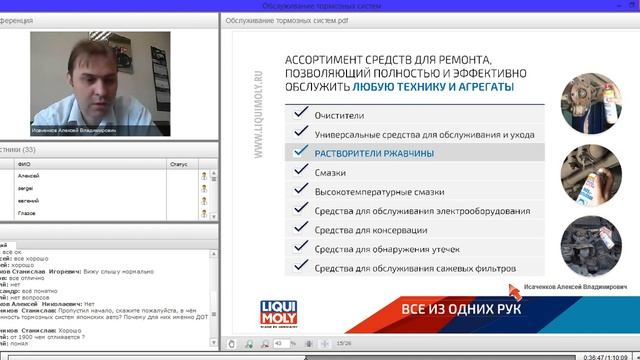Click the user icon in Глазов's row
This screenshot has width=640, height=360.
[x=204, y=213]
